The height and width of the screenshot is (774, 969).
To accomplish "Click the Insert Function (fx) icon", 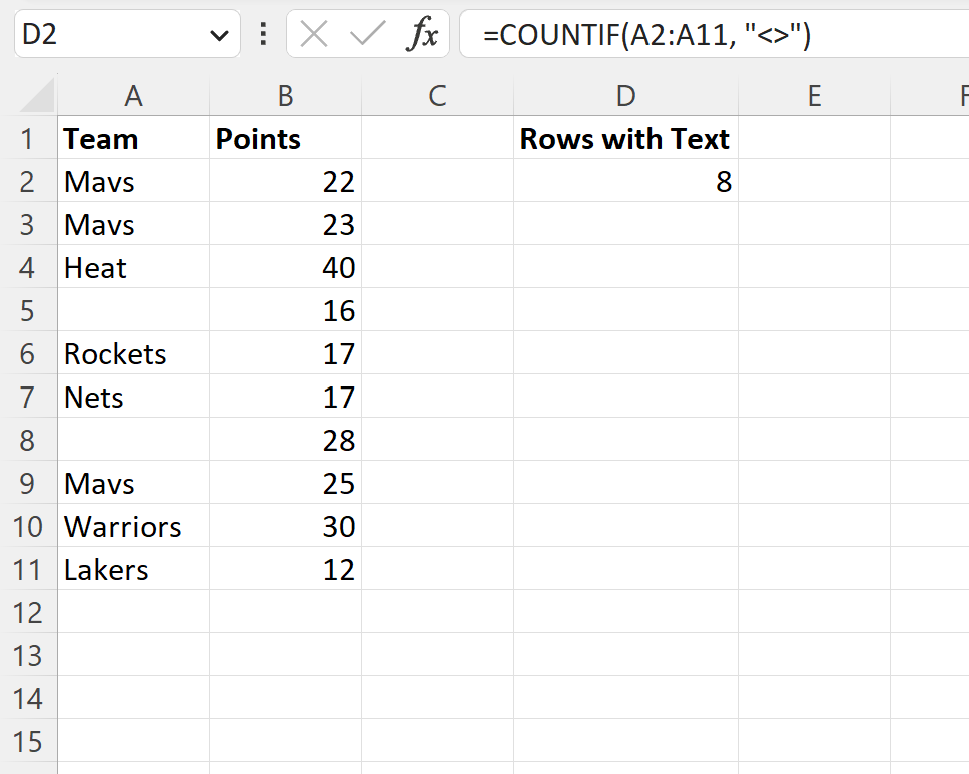I will click(x=426, y=33).
